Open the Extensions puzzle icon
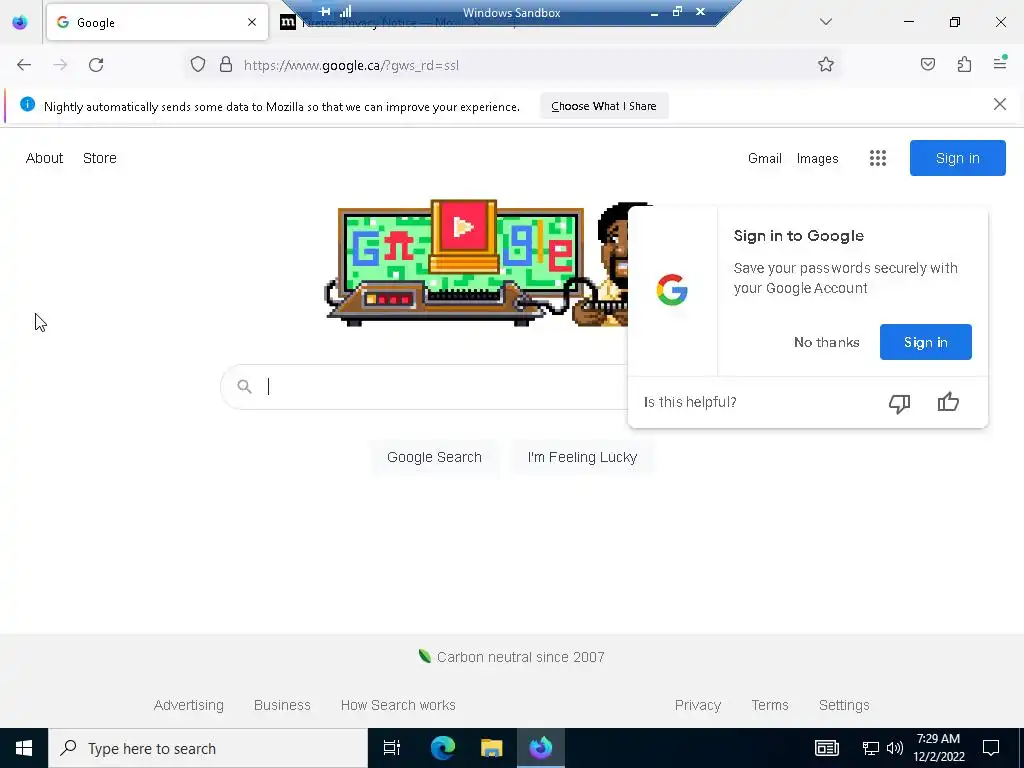 coord(964,64)
